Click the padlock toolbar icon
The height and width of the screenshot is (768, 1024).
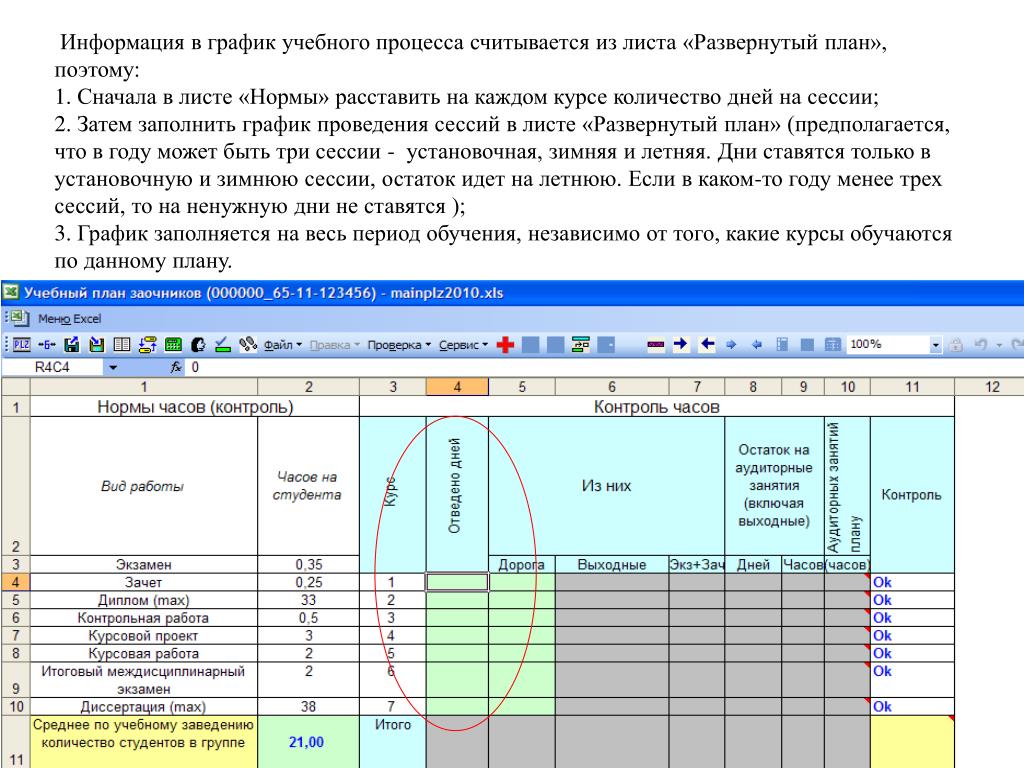click(956, 344)
